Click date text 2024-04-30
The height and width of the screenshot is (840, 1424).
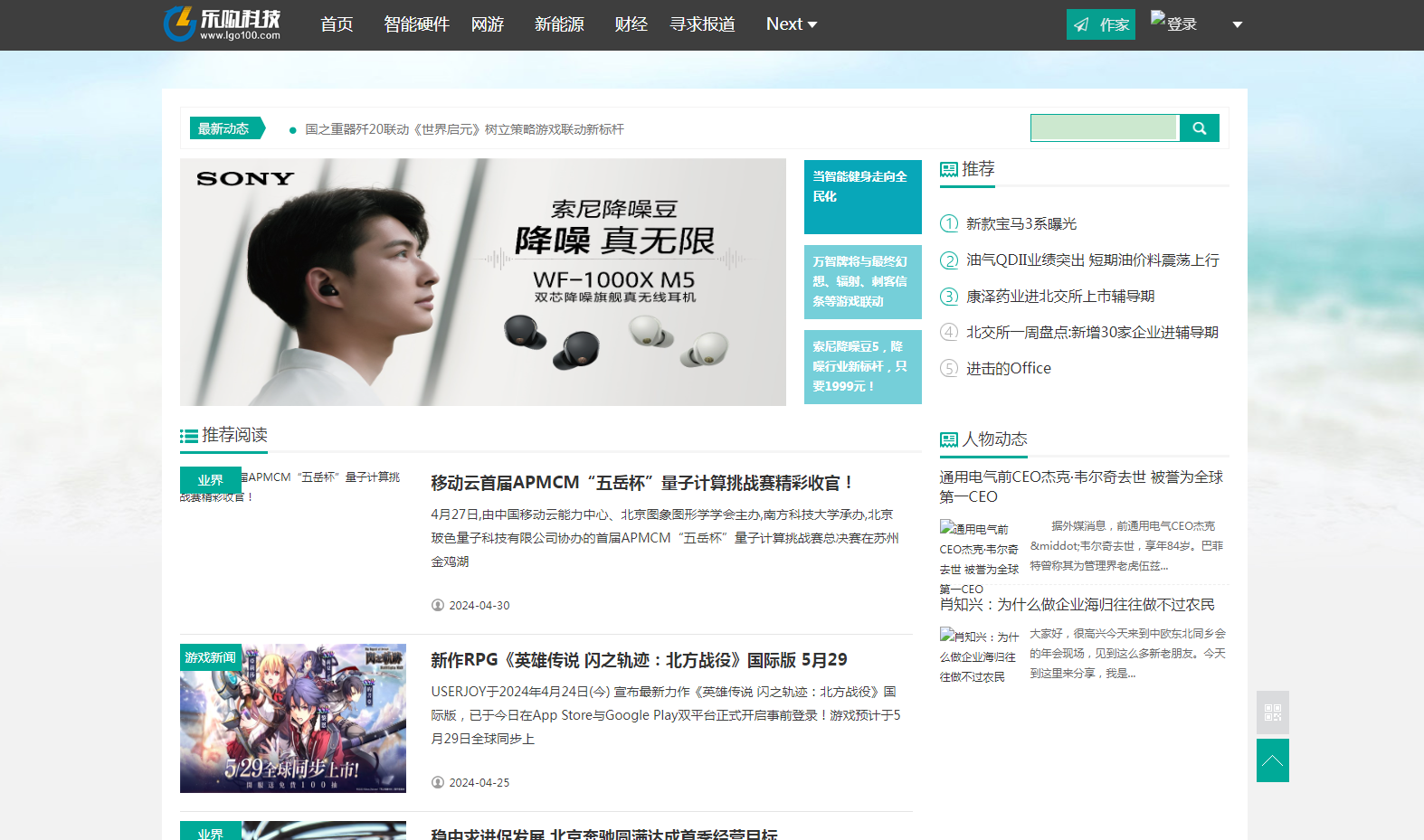pyautogui.click(x=479, y=605)
